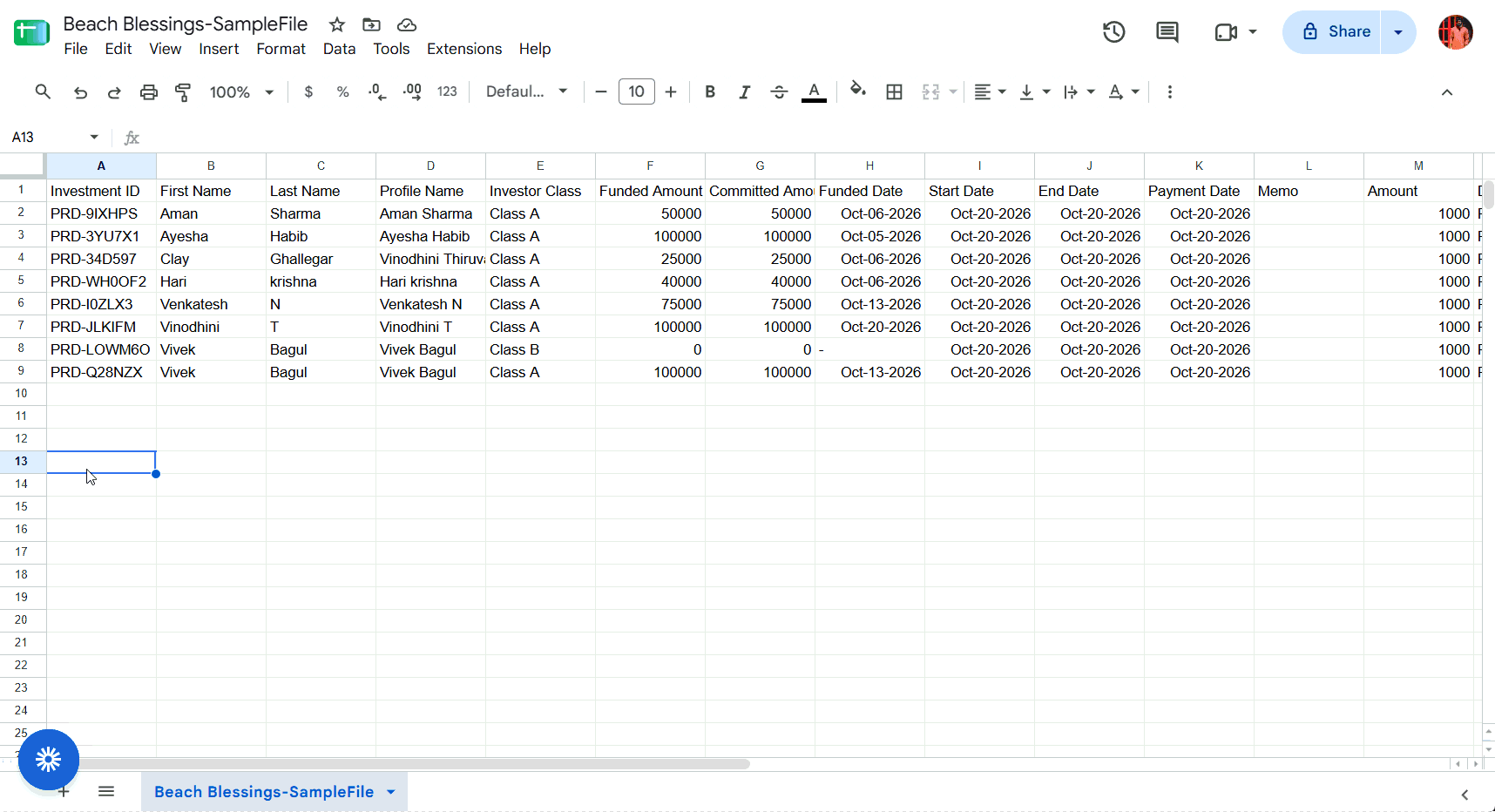Click the more formats 123 button
Viewport: 1495px width, 812px height.
pos(447,91)
